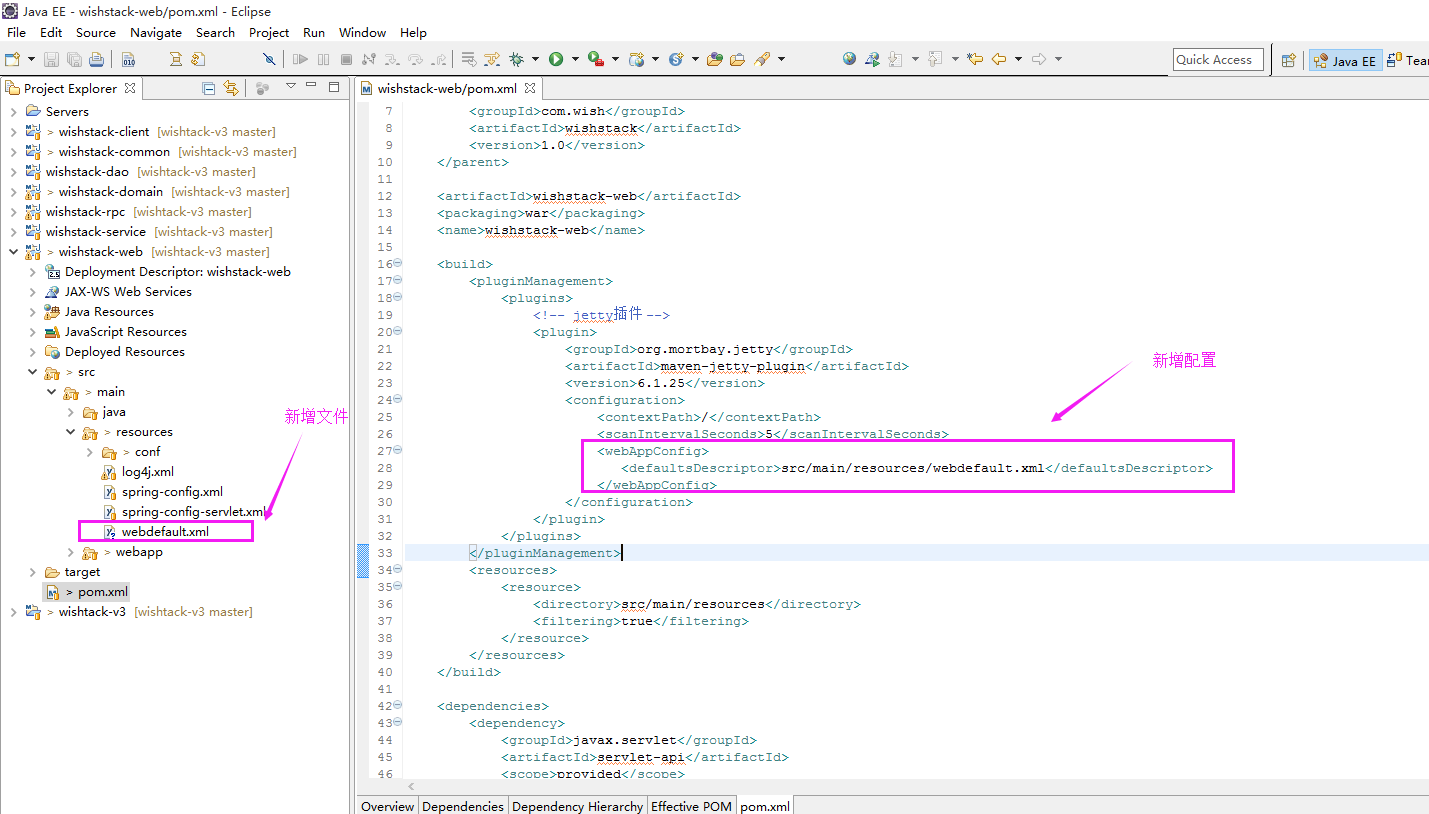Viewport: 1429px width, 814px height.
Task: Click the Save All icon
Action: pos(74,59)
